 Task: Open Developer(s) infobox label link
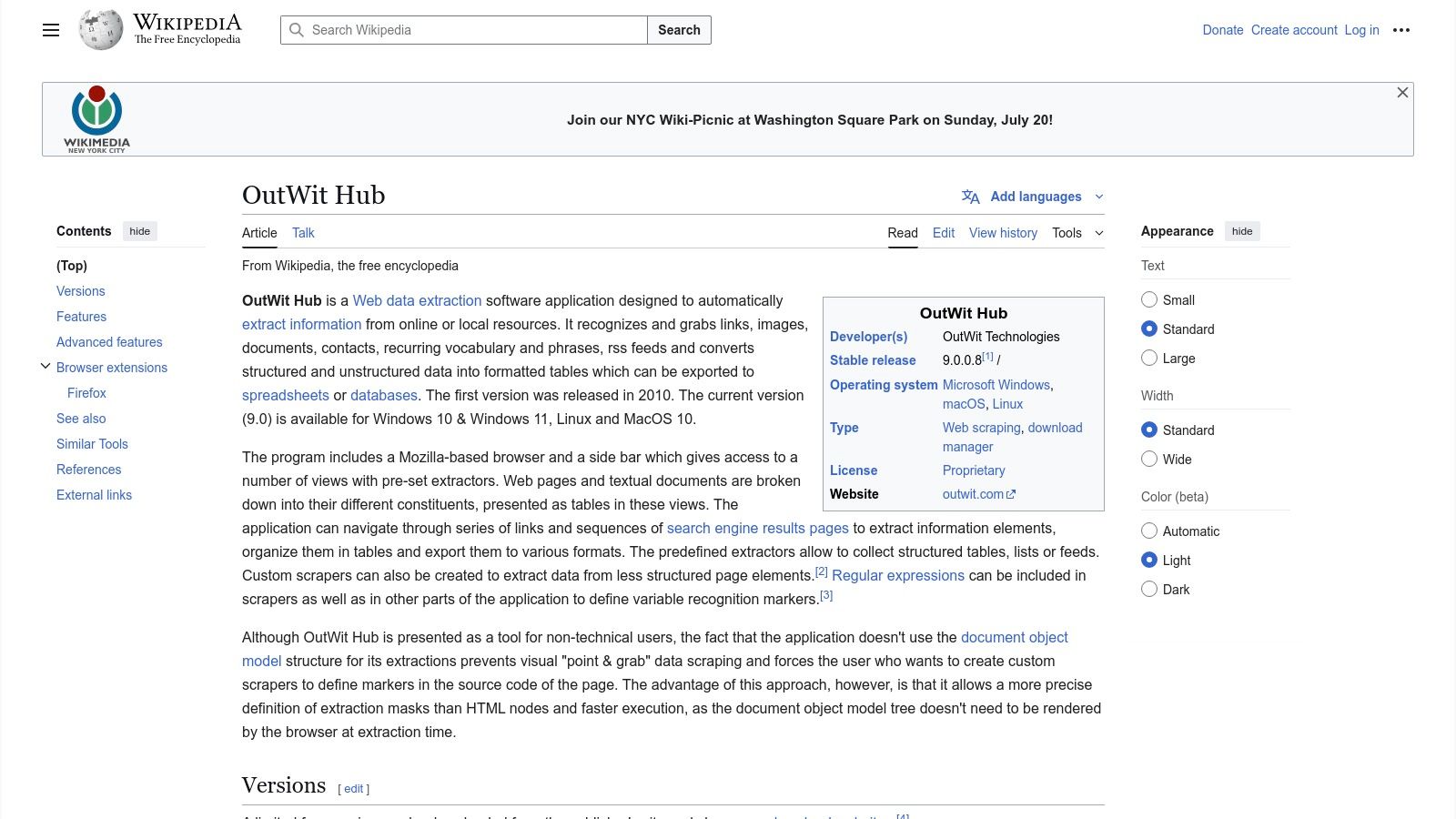coord(868,337)
